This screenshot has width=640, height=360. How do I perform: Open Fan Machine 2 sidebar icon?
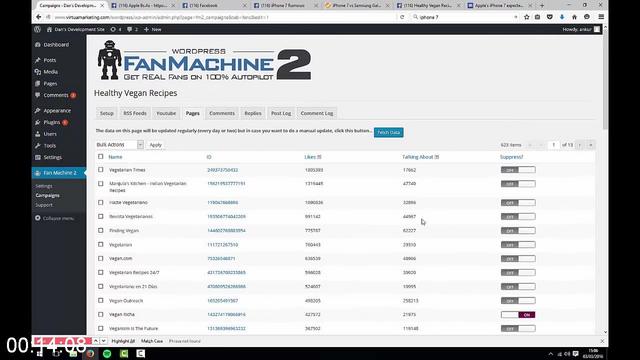pos(38,173)
